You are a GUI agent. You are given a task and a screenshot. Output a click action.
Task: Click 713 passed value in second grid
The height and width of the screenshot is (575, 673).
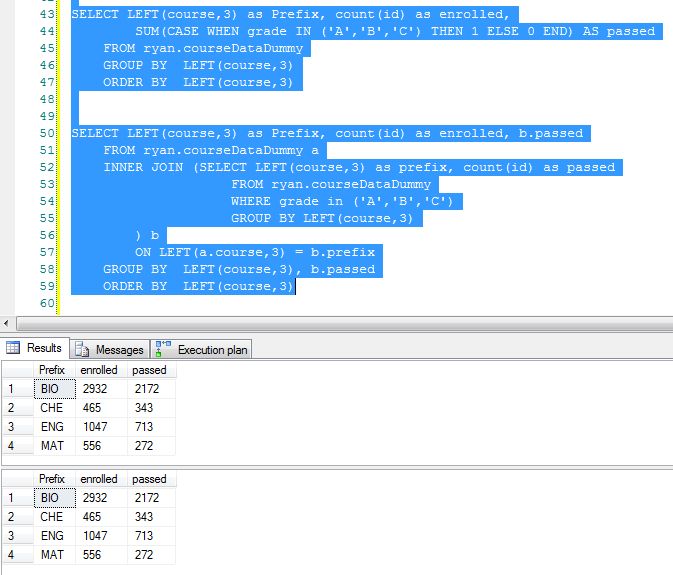point(151,536)
